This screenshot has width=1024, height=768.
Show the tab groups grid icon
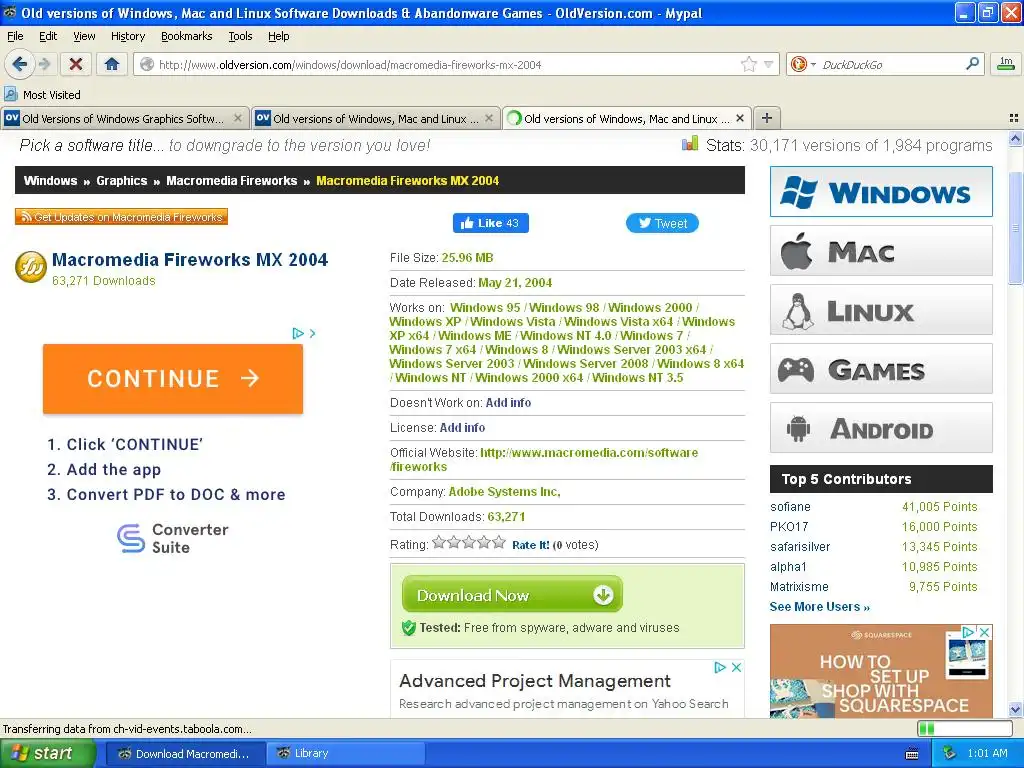pyautogui.click(x=1014, y=118)
